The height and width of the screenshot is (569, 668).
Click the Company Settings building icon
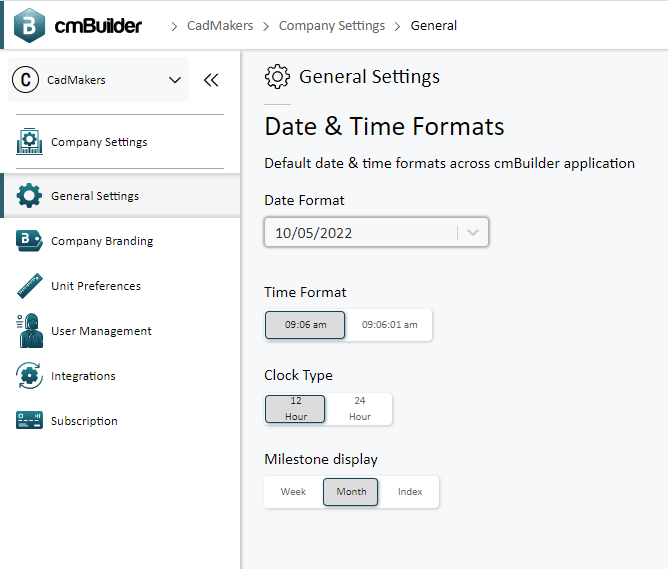pyautogui.click(x=29, y=141)
